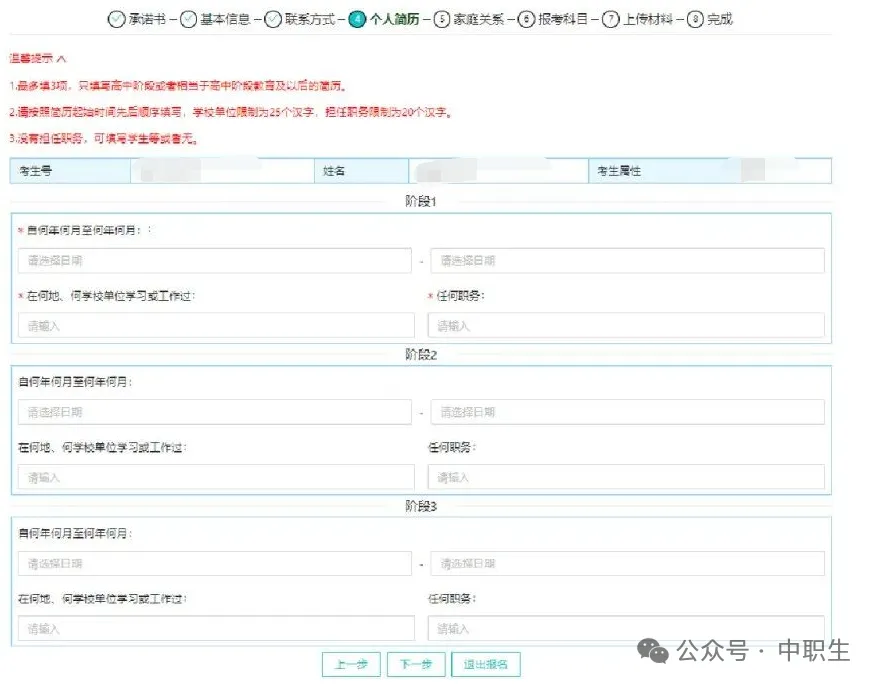Image resolution: width=878 pixels, height=685 pixels.
Task: Select the 上传材料 step label
Action: (648, 20)
